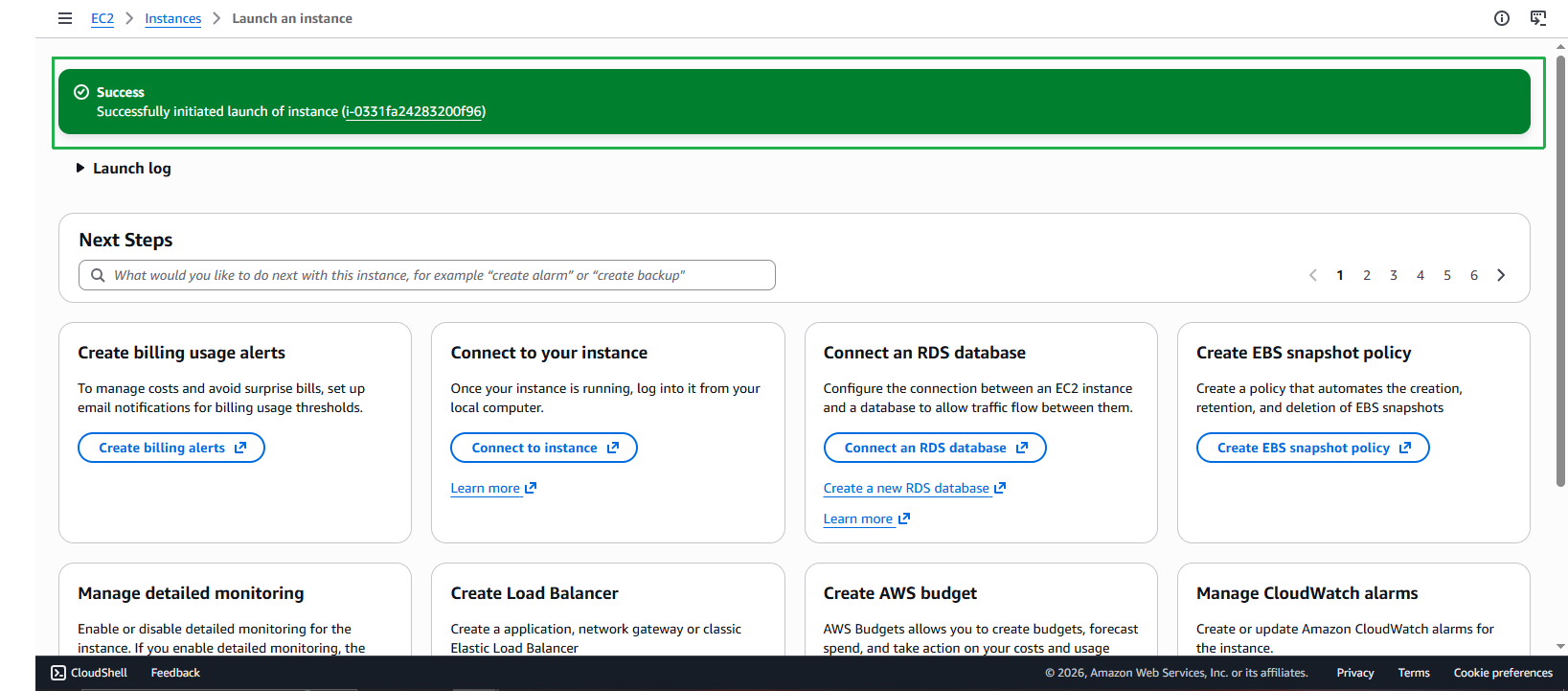Open the Terms footer link
This screenshot has width=1568, height=691.
click(x=1414, y=673)
